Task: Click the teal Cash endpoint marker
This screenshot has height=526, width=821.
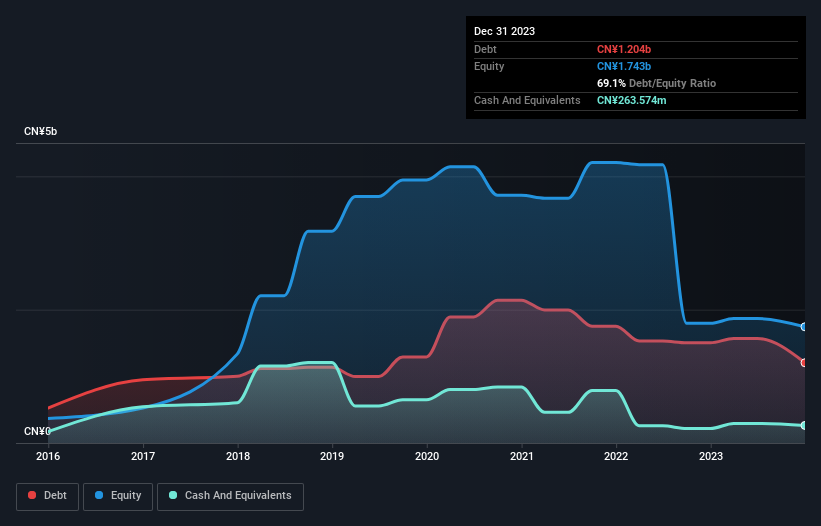Action: click(x=804, y=426)
